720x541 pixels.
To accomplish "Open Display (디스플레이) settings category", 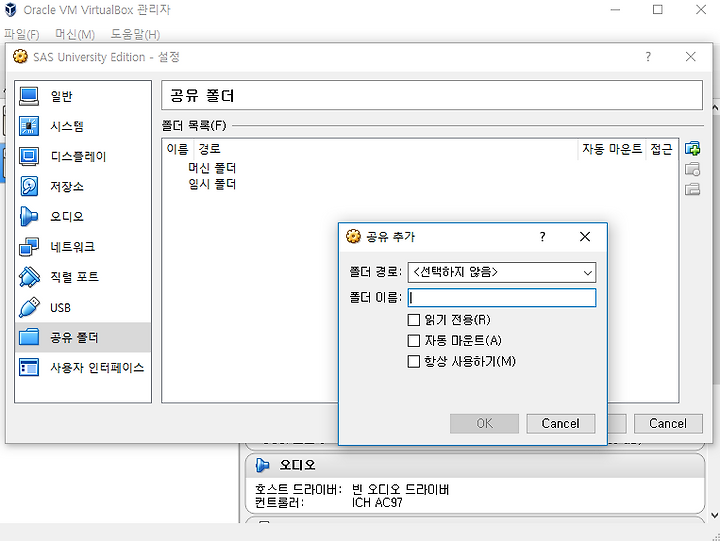I will click(83, 157).
